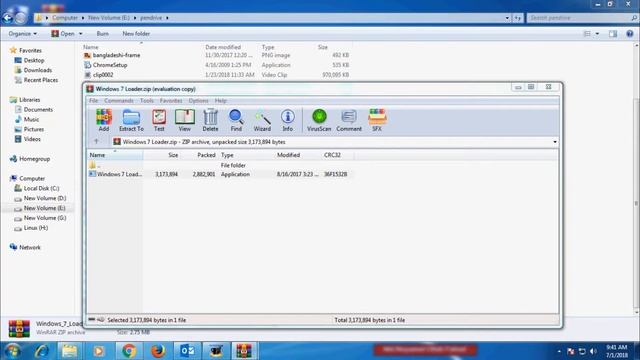Click the volume icon in system tray
The image size is (640, 360).
coord(593,351)
